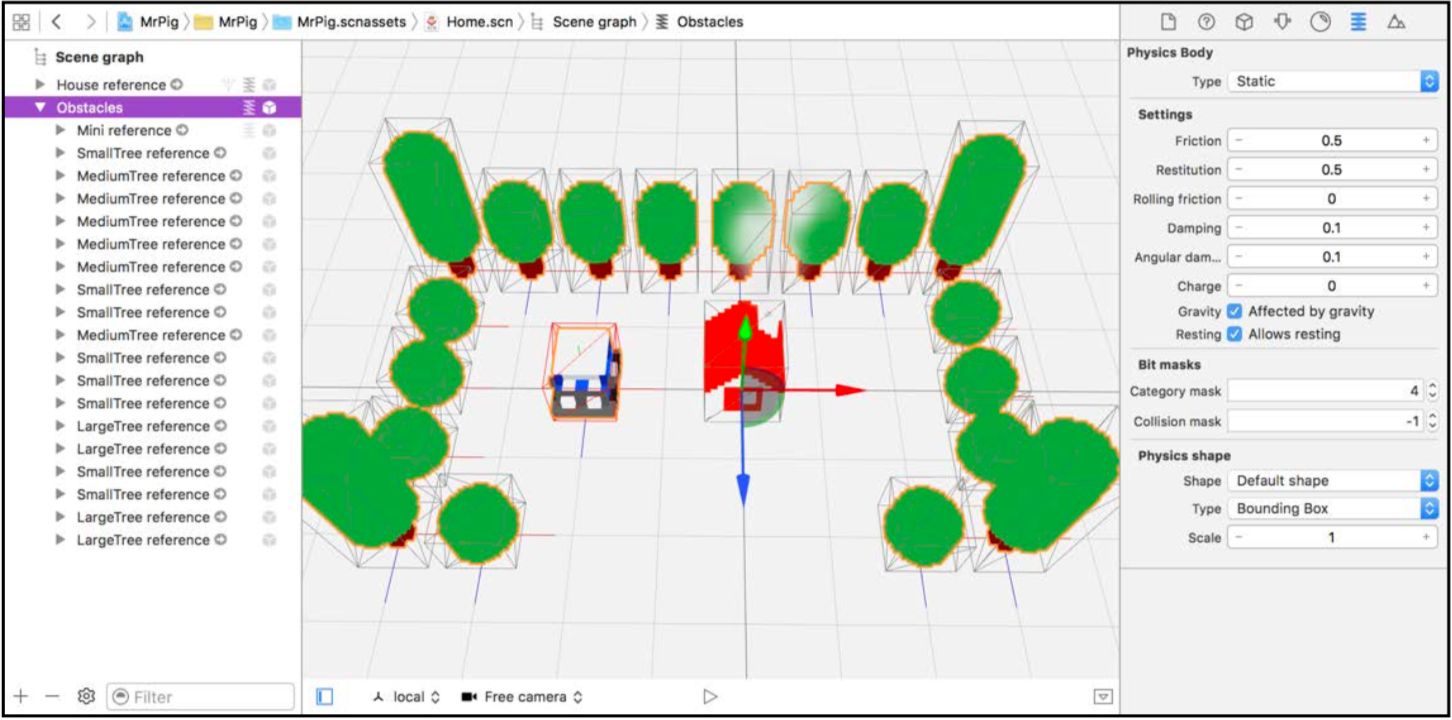Open the Materials inspector icon
The image size is (1452, 720).
(x=1320, y=22)
